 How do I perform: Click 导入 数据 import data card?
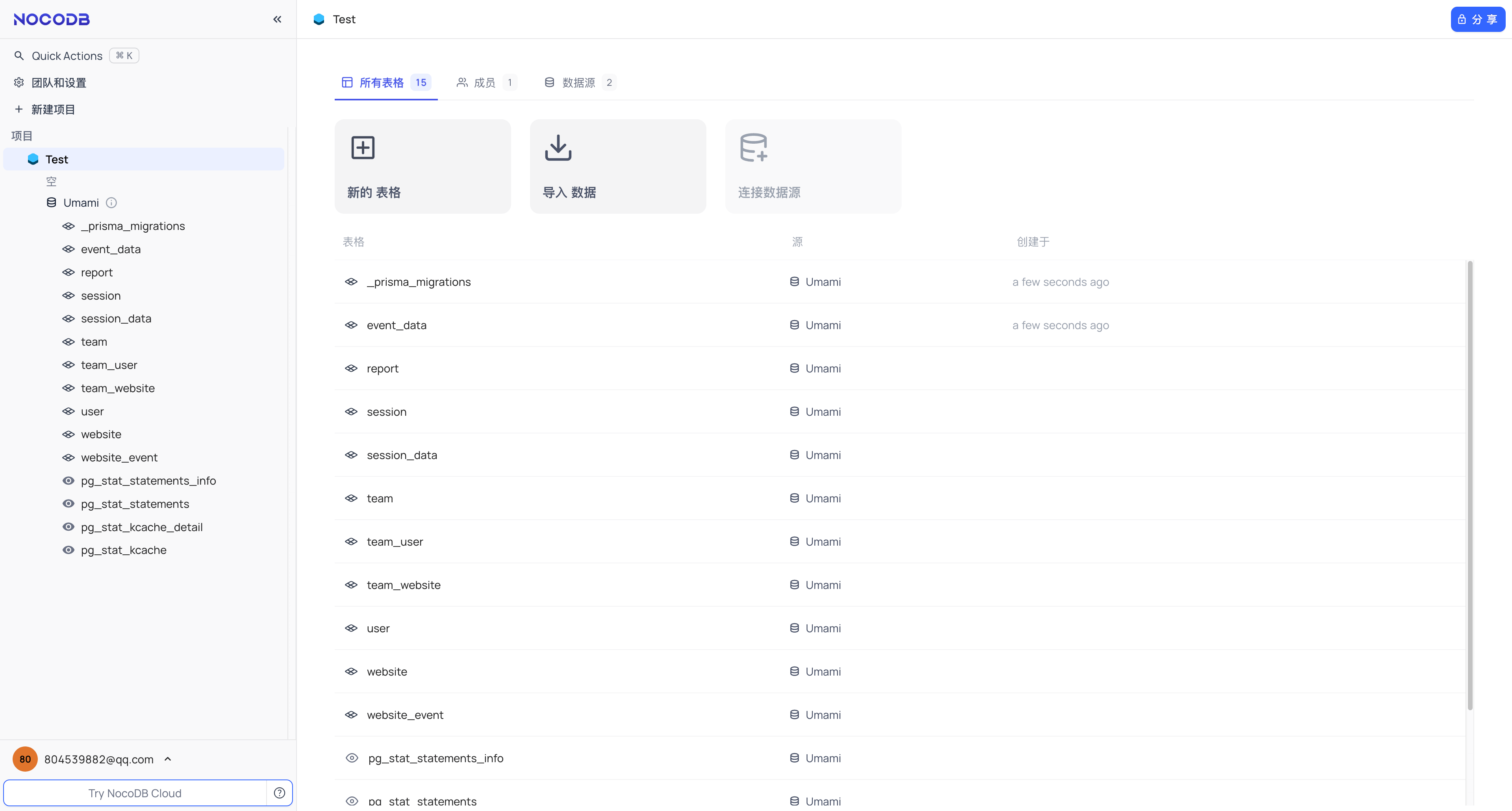(618, 166)
